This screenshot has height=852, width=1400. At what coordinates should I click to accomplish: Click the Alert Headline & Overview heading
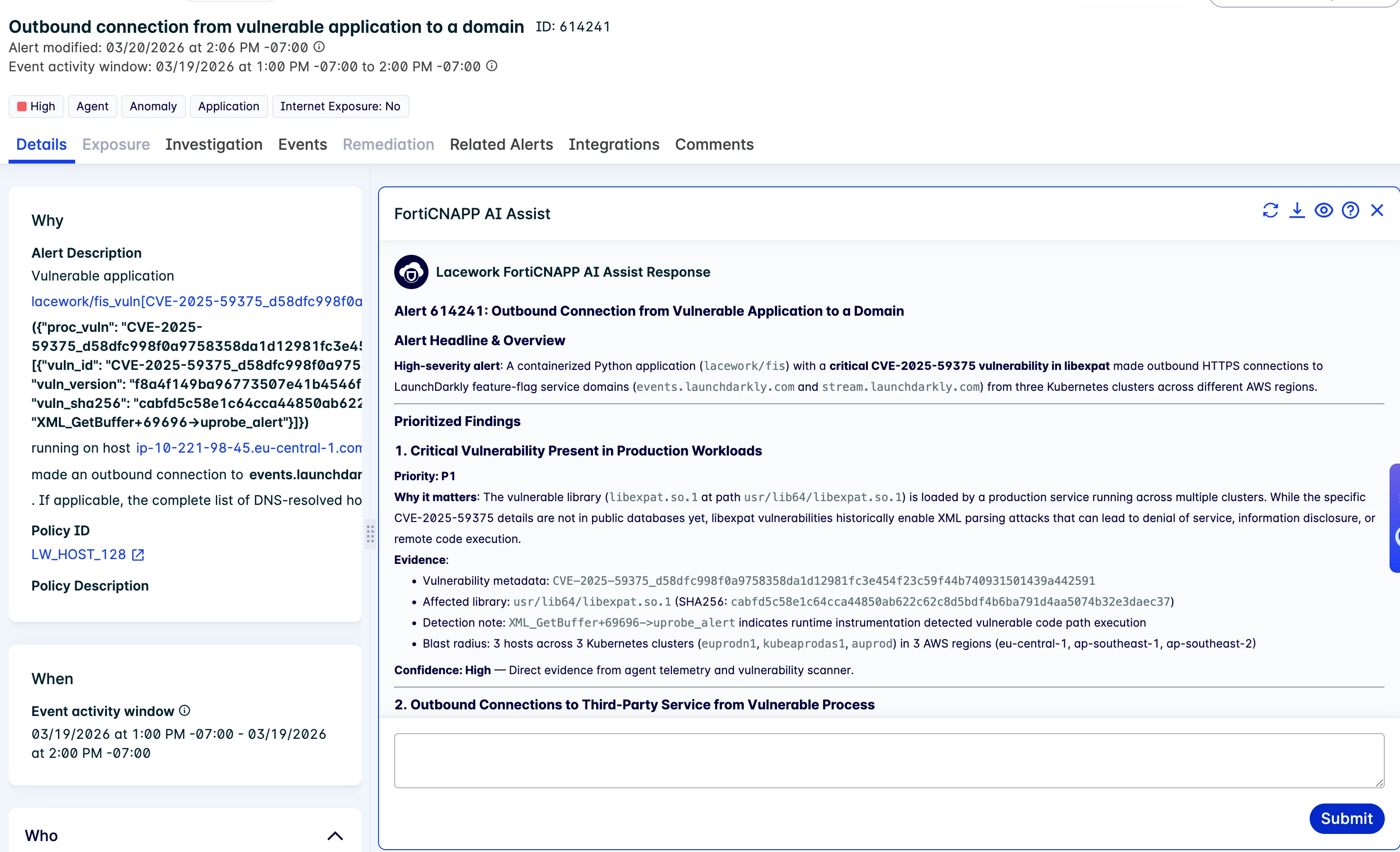click(479, 341)
